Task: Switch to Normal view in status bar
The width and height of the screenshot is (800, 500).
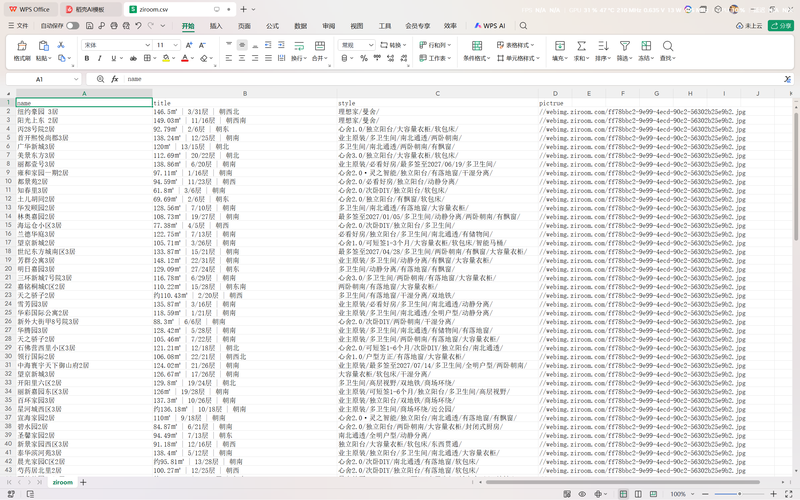Action: (623, 494)
